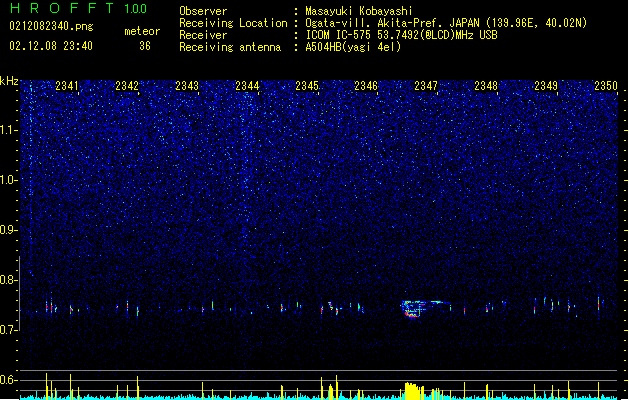The height and width of the screenshot is (400, 629).
Task: Click the meteor label
Action: tap(142, 31)
